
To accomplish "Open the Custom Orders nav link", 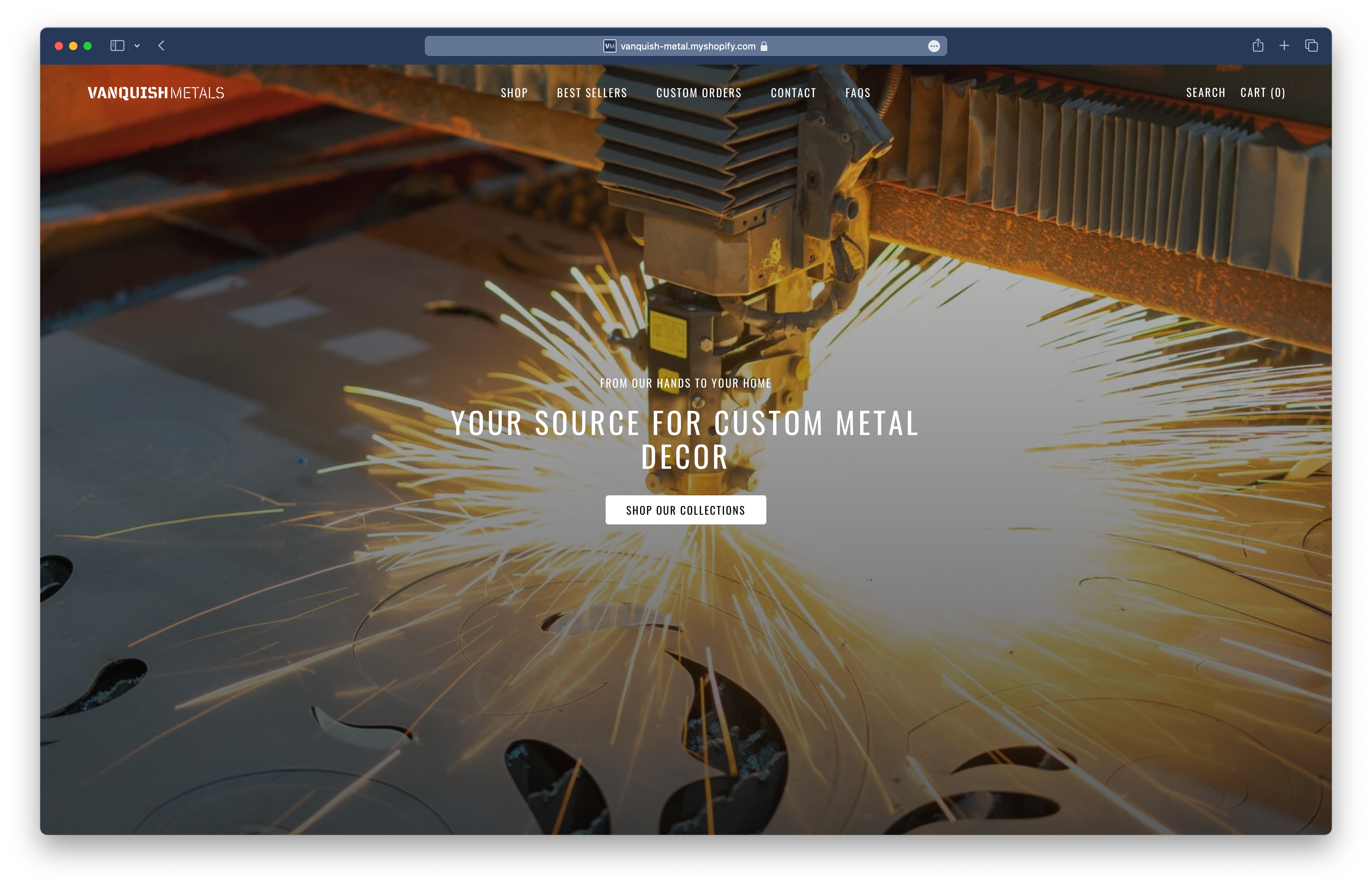I will pos(699,93).
